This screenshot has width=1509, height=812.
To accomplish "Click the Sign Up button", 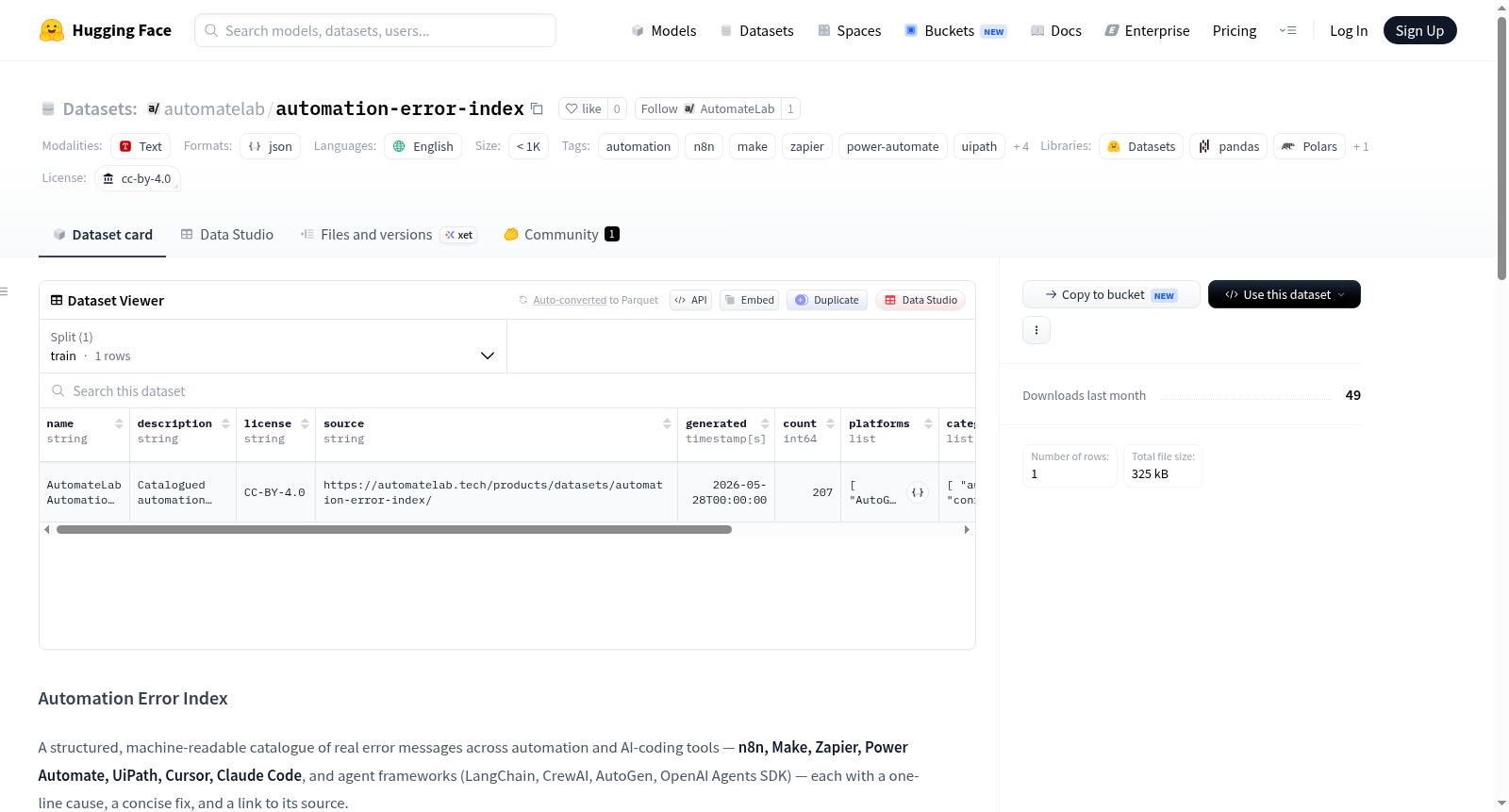I will [x=1419, y=30].
